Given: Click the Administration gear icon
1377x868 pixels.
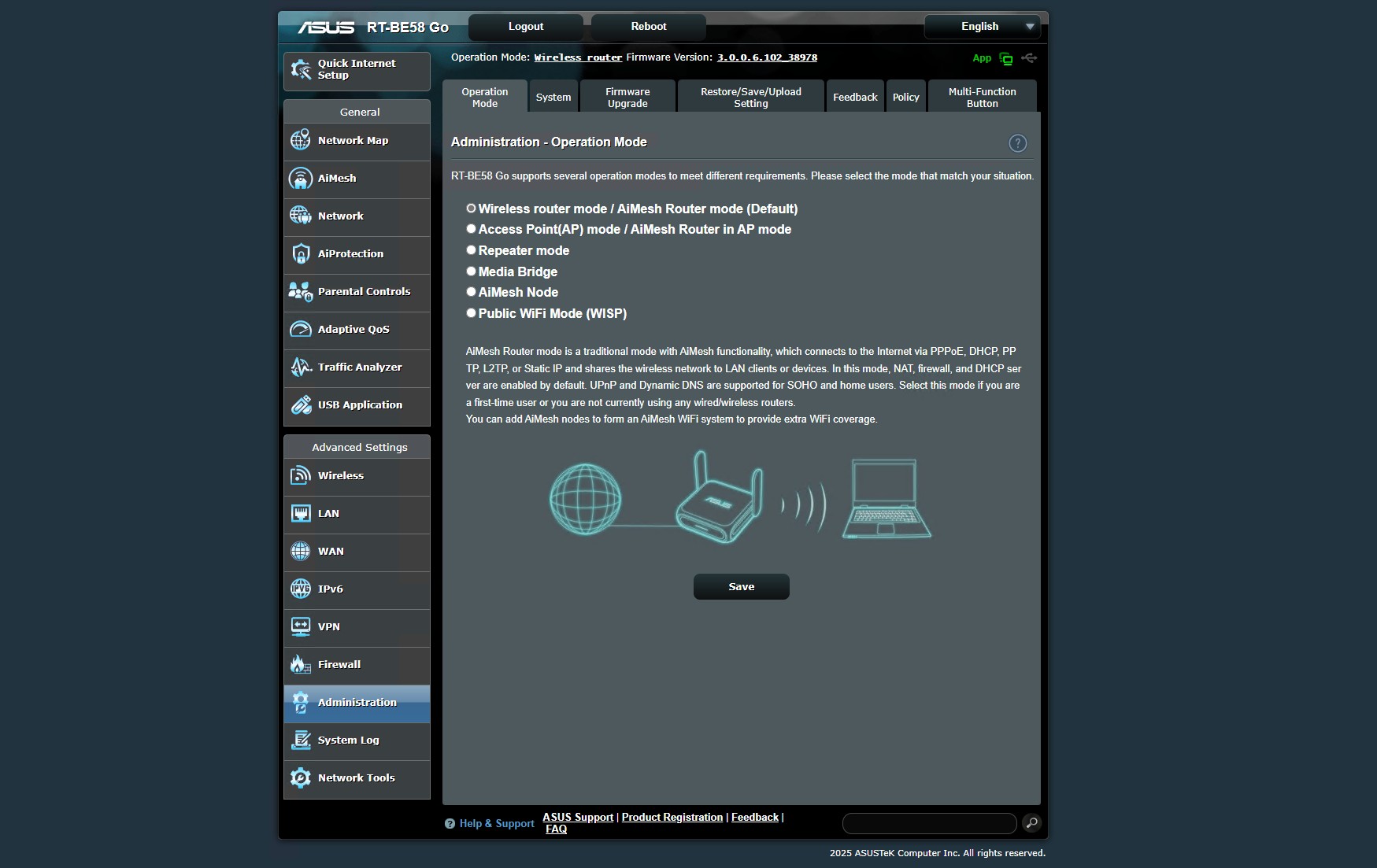Looking at the screenshot, I should click(x=301, y=702).
